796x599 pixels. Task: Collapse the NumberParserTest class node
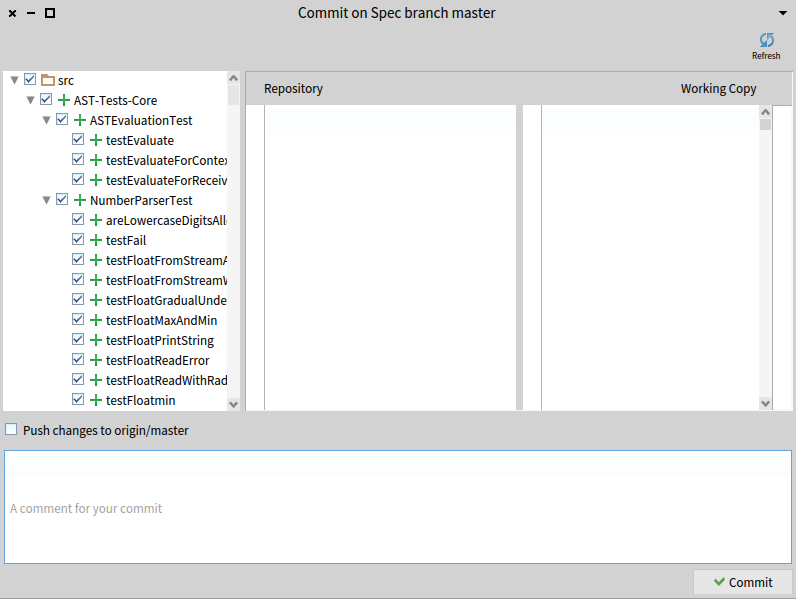click(x=46, y=200)
